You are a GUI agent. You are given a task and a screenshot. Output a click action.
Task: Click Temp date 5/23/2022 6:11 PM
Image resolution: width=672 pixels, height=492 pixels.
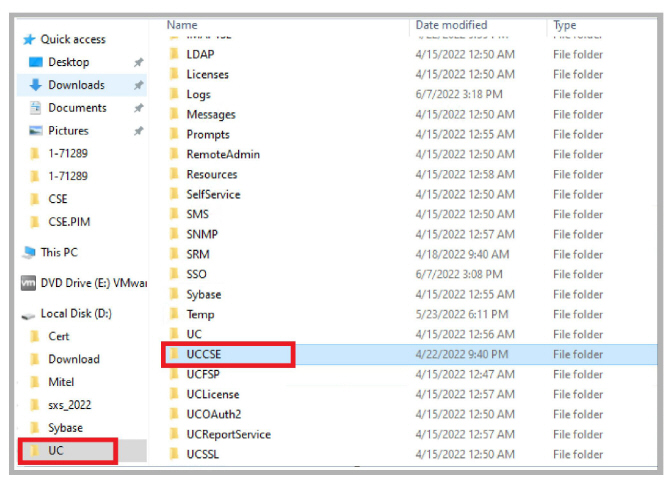pyautogui.click(x=462, y=314)
